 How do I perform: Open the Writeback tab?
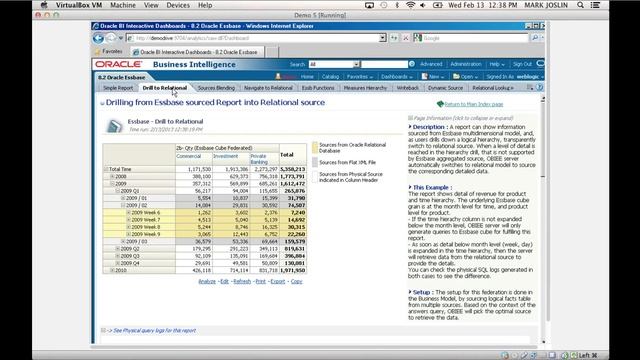coord(408,88)
